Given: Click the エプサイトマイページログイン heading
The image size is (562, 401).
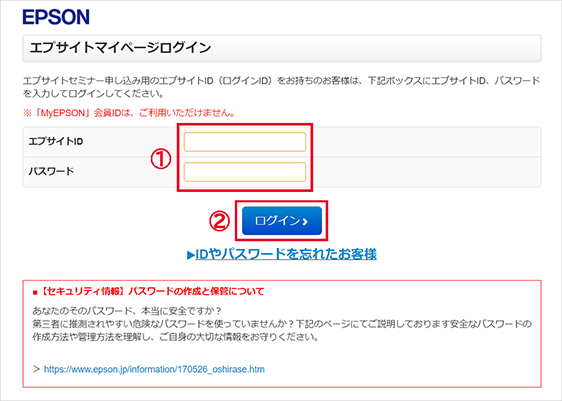Looking at the screenshot, I should click(x=120, y=47).
